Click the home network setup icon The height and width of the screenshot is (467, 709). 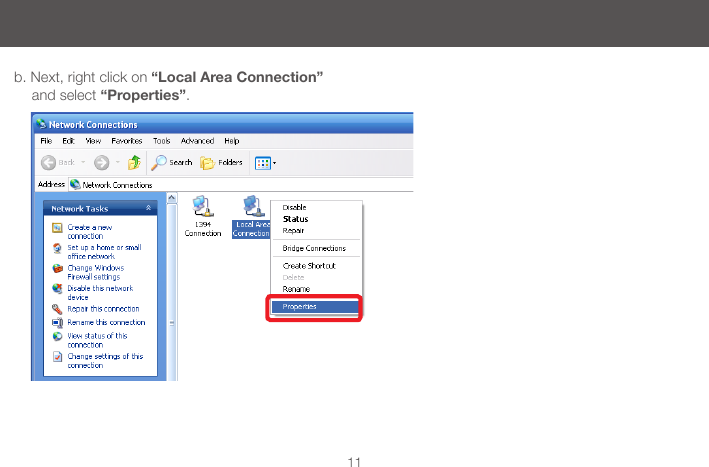click(x=57, y=248)
